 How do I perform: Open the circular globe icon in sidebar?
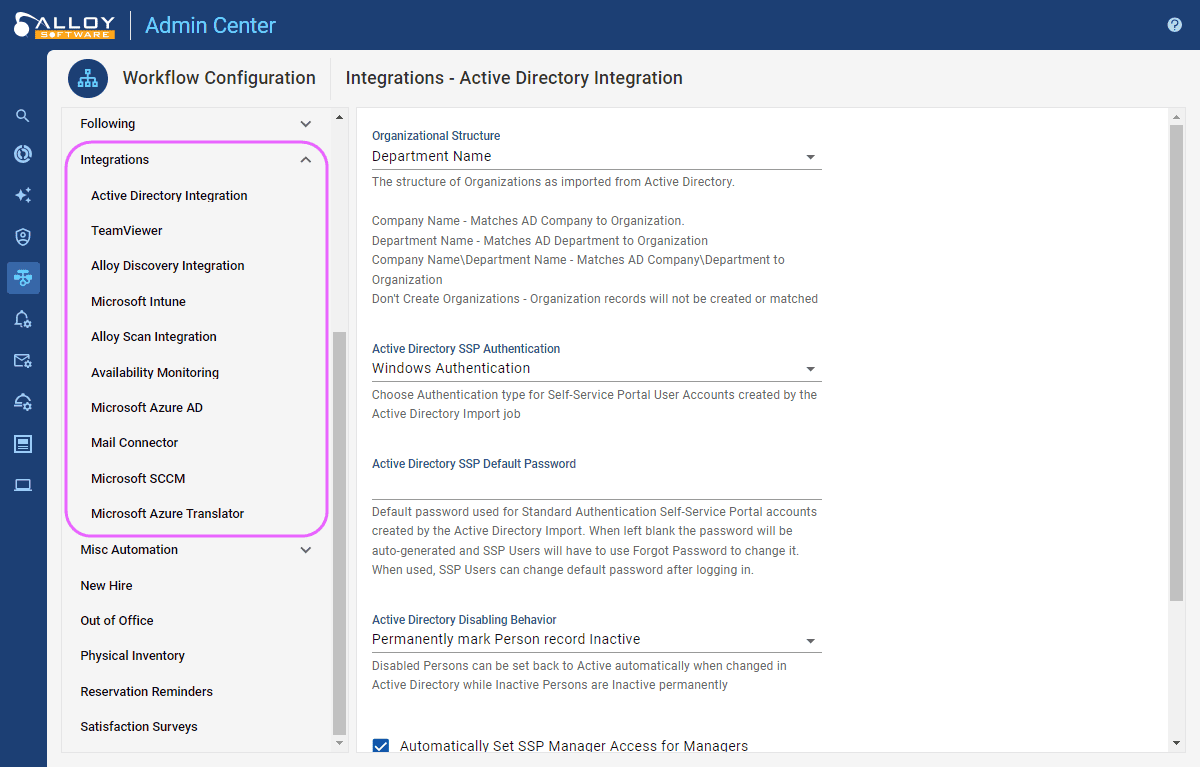pyautogui.click(x=23, y=154)
